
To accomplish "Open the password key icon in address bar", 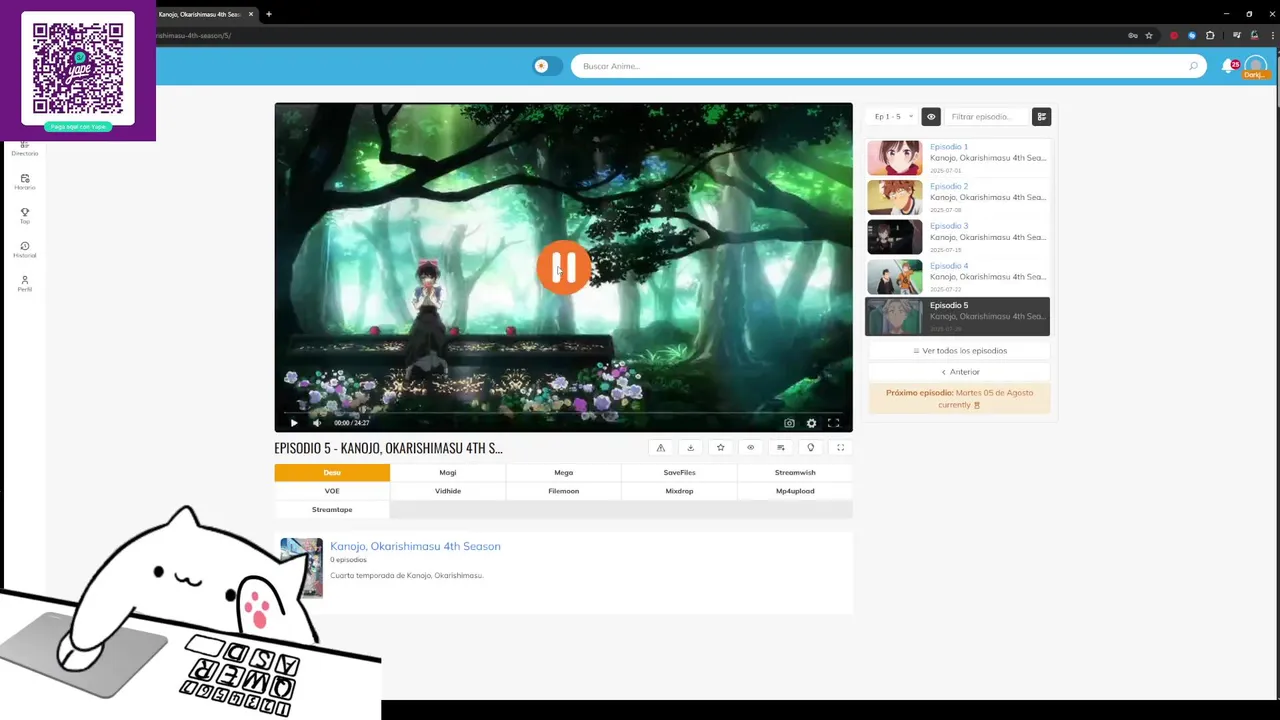I will coord(1132,35).
